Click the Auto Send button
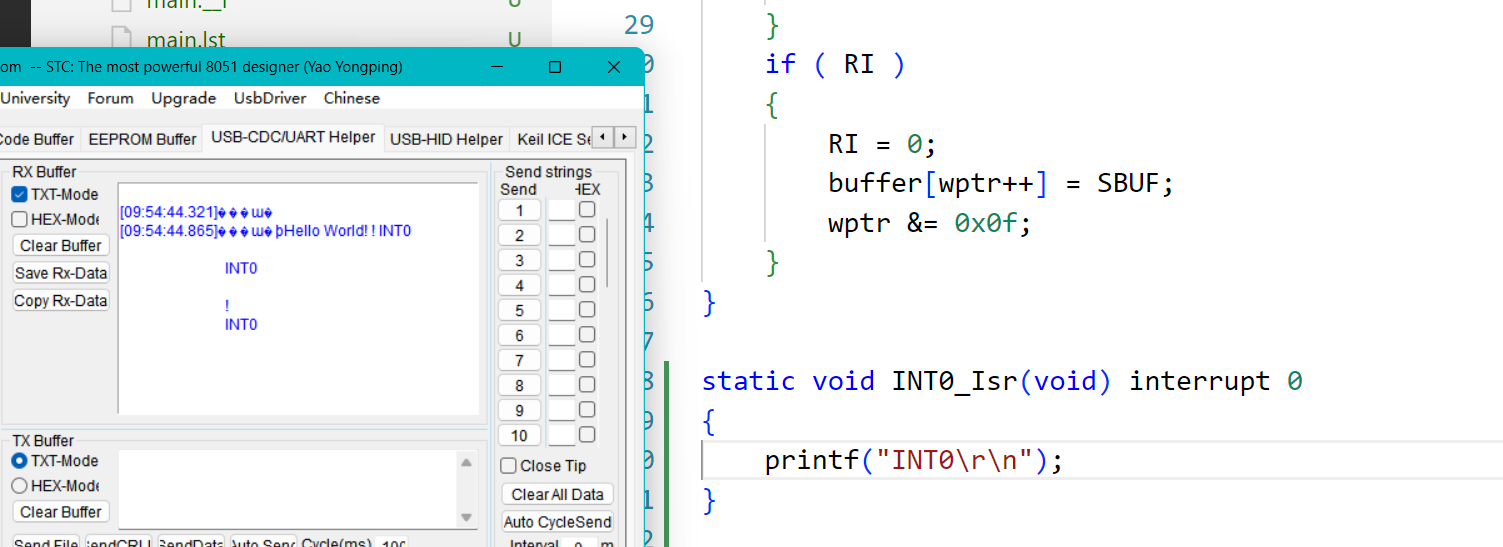Viewport: 1503px width, 547px height. (x=263, y=543)
